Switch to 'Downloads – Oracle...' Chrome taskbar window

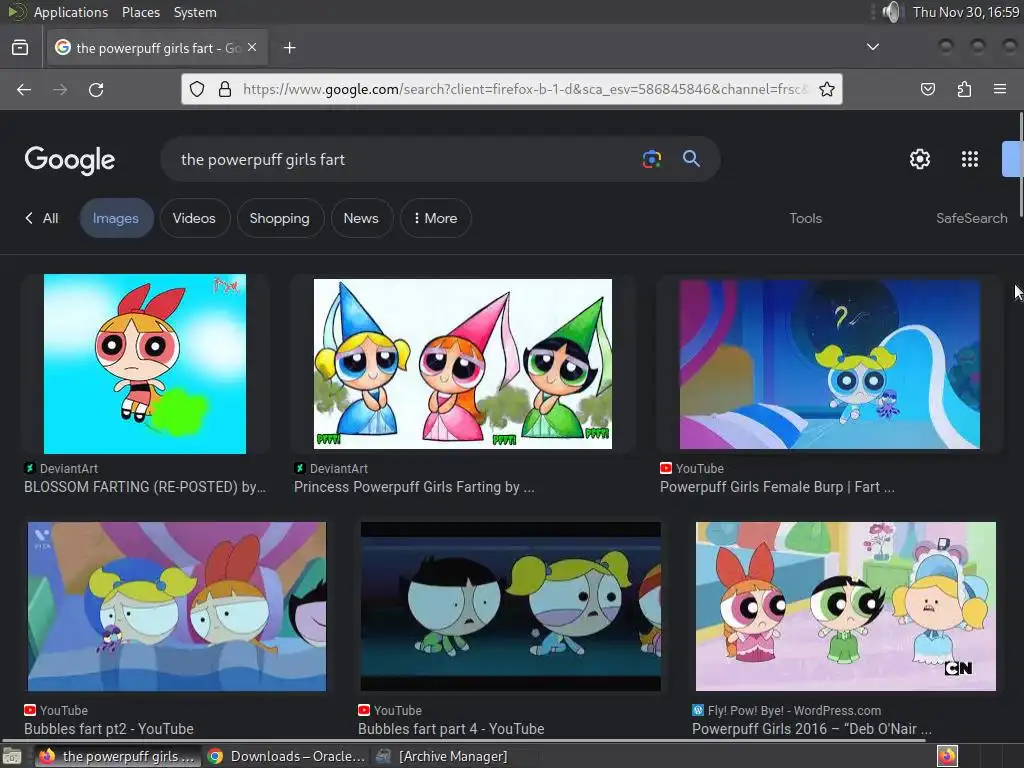[285, 756]
